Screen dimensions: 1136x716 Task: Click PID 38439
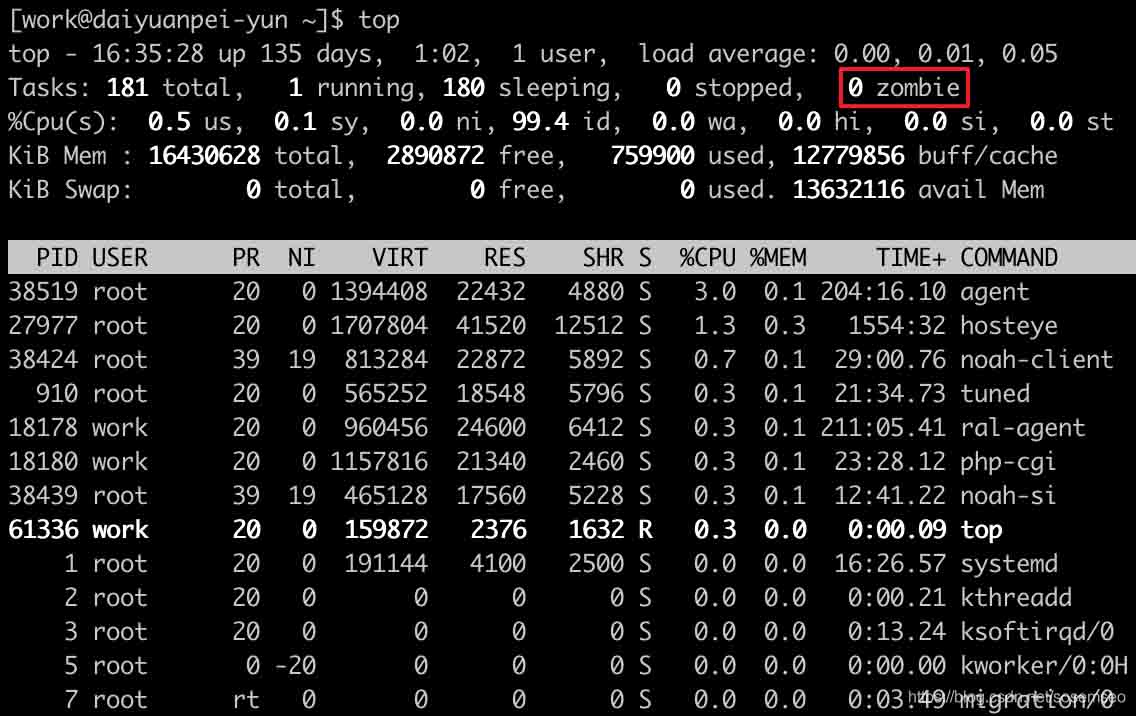(x=43, y=496)
